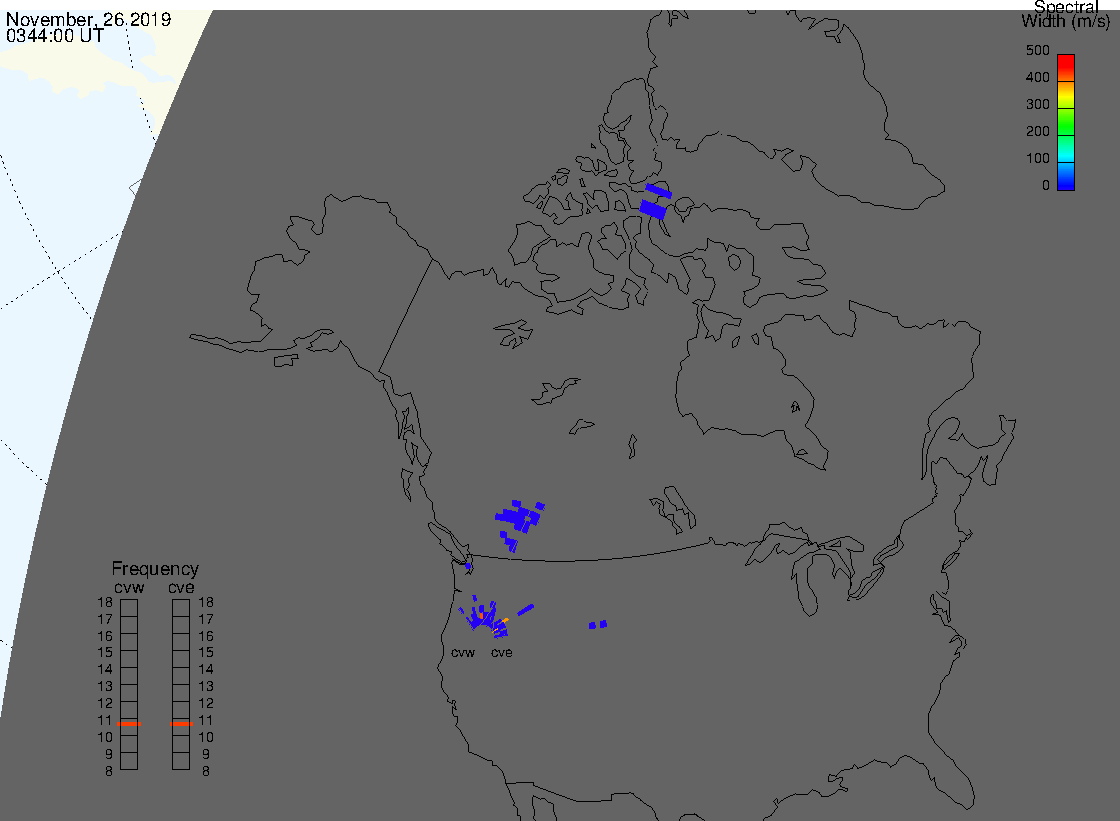1120x821 pixels.
Task: Click the cve radar label on the map
Action: coord(501,653)
